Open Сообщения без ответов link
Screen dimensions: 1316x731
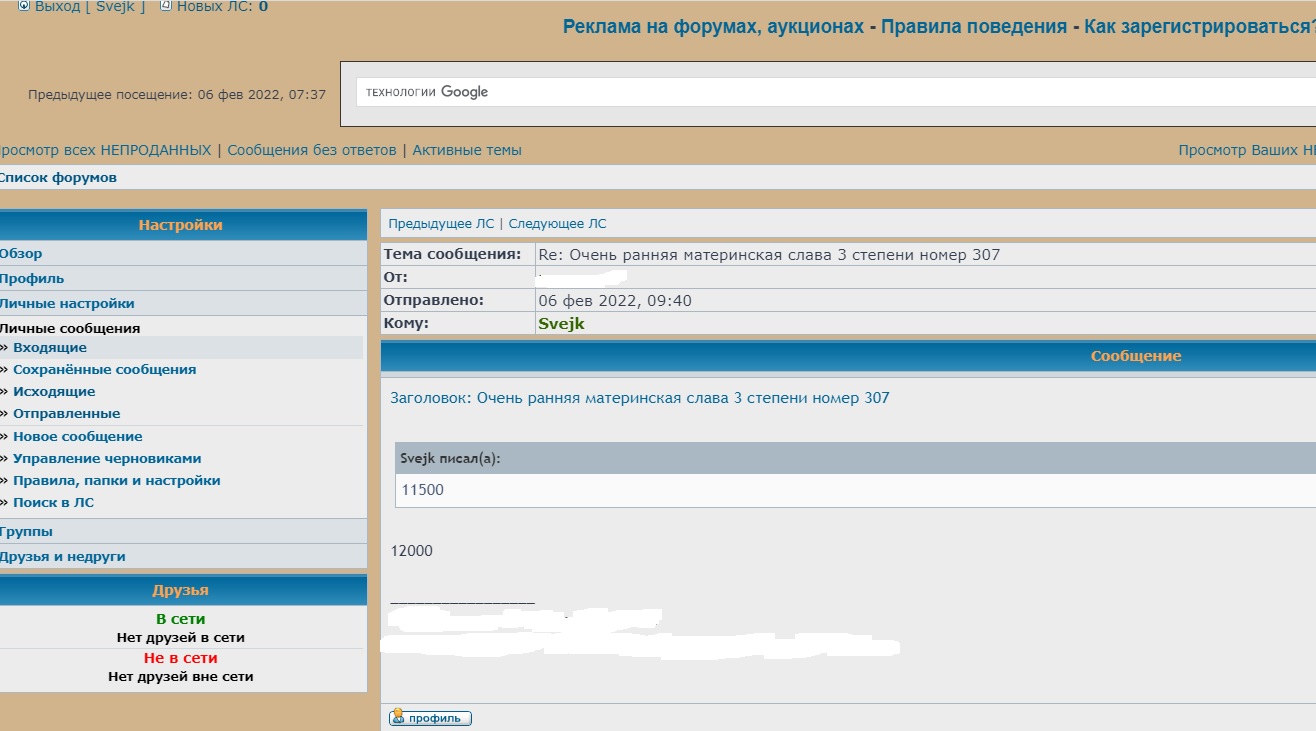tap(311, 150)
